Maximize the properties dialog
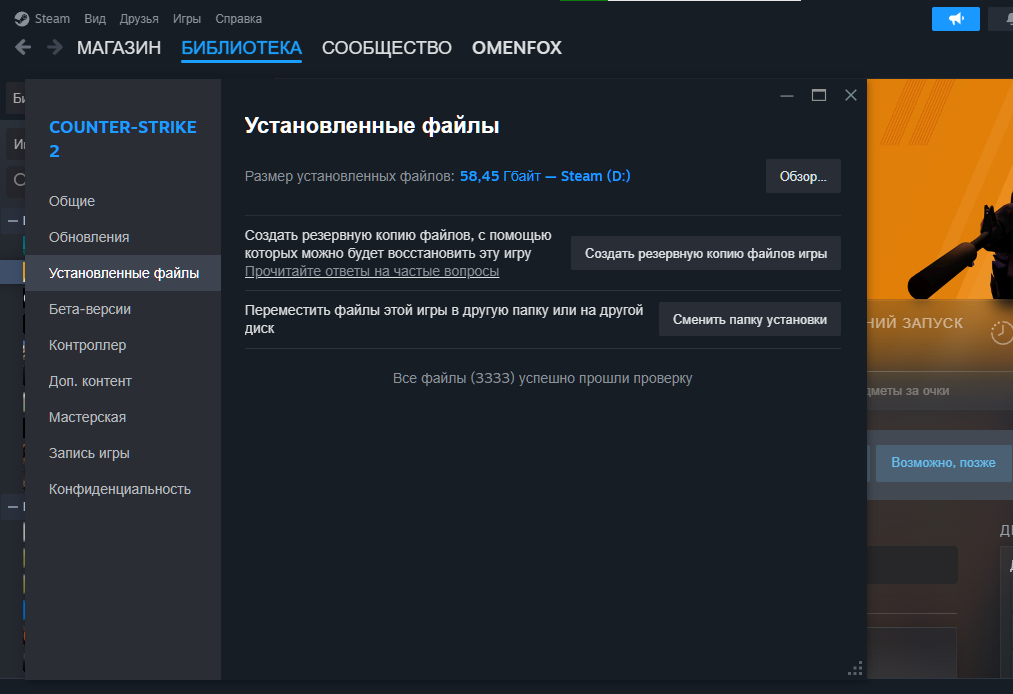1013x694 pixels. [x=819, y=96]
